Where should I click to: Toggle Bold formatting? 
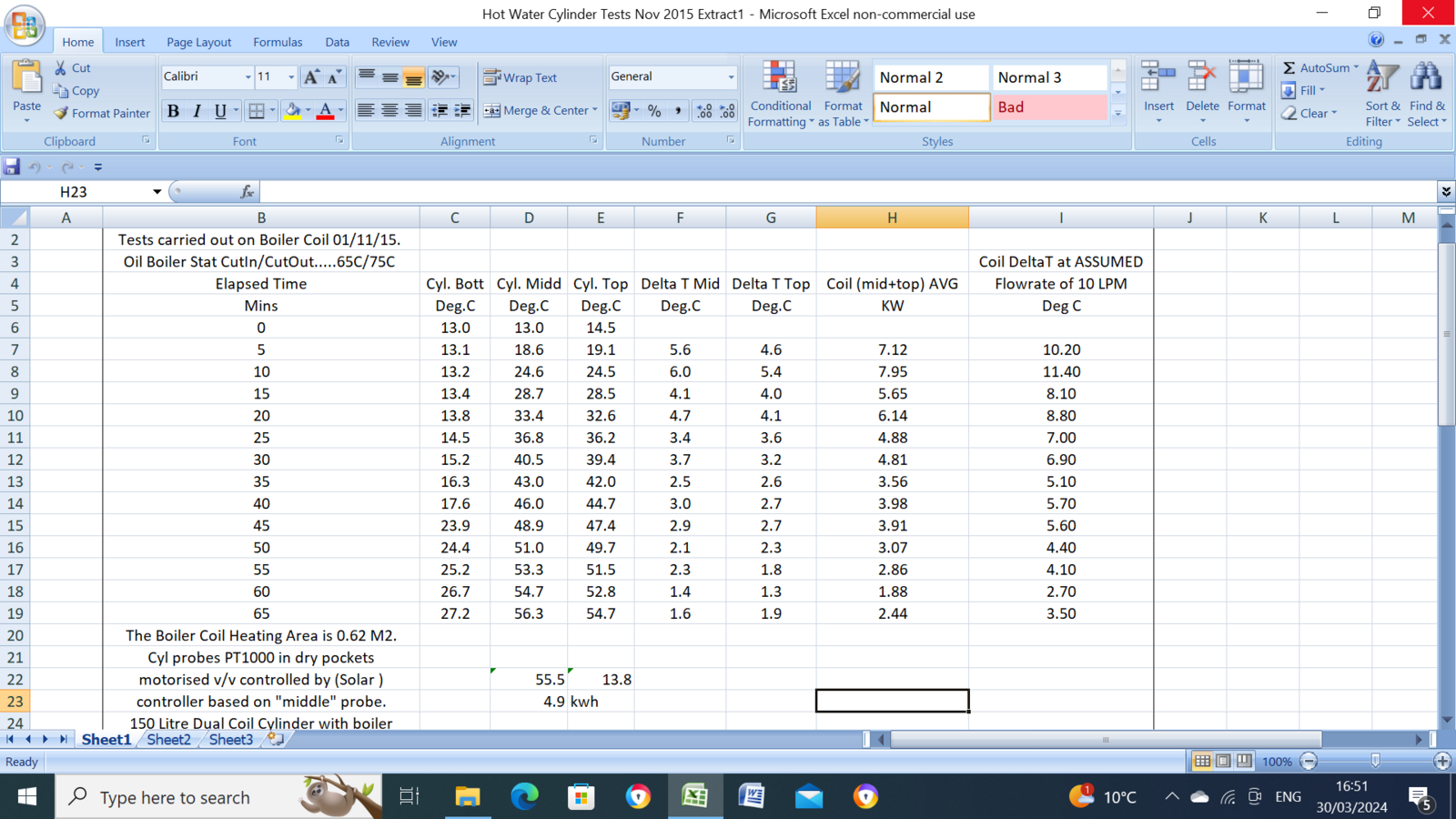[173, 111]
